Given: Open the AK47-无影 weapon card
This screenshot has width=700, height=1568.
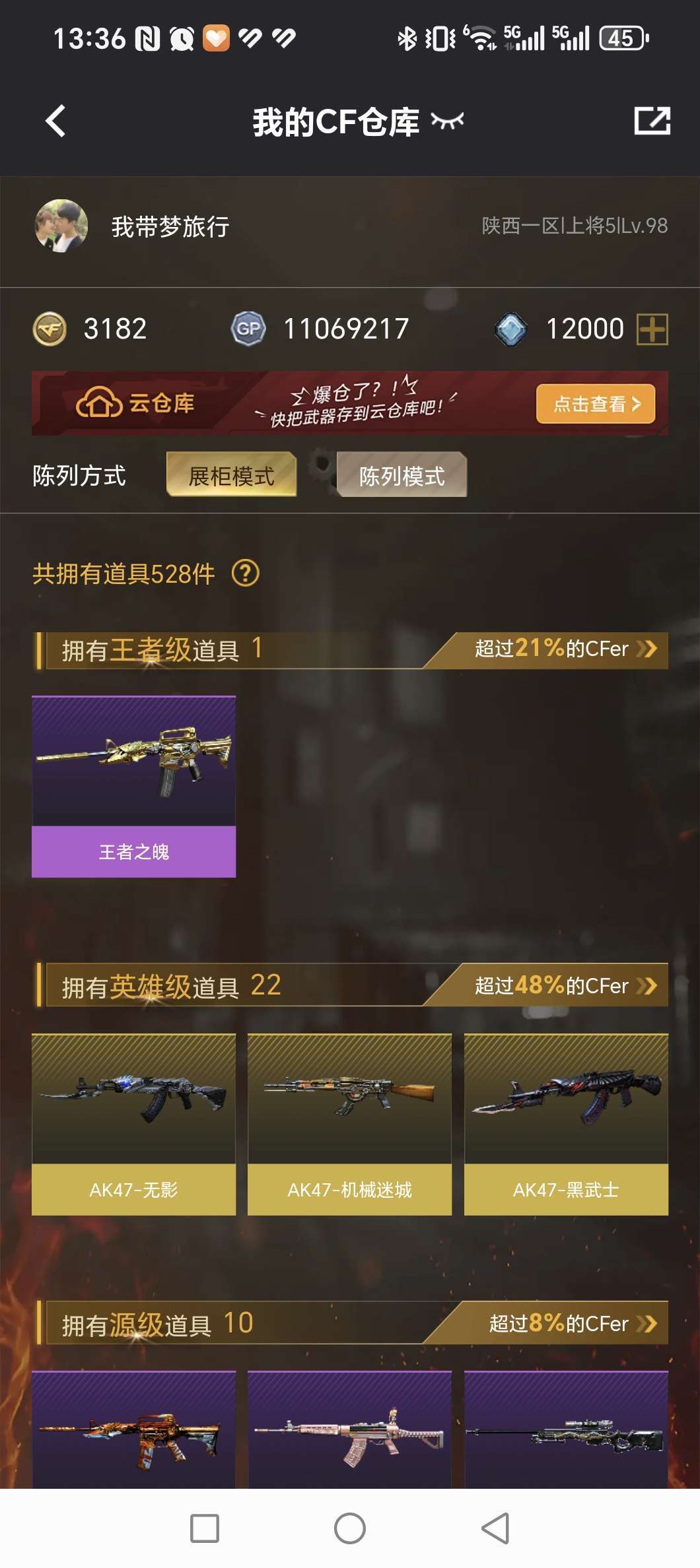Looking at the screenshot, I should click(x=133, y=1124).
